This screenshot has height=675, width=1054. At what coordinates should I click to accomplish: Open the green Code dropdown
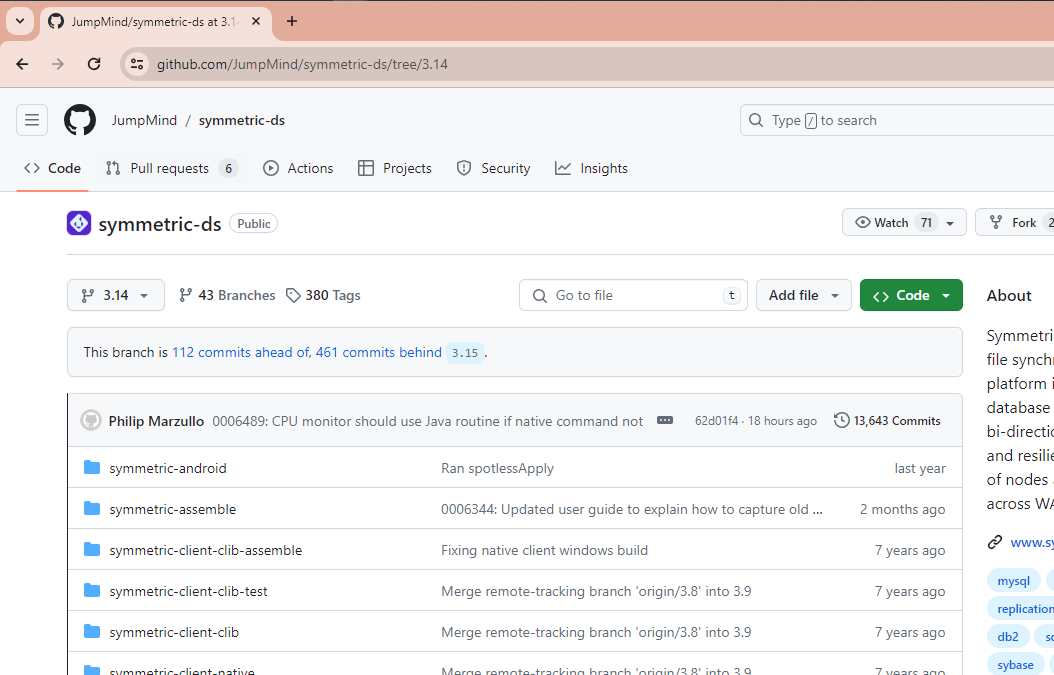click(911, 295)
